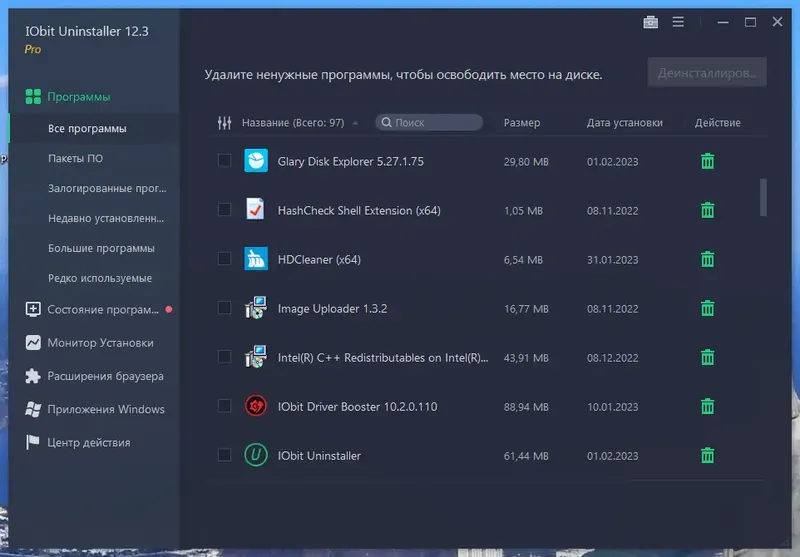Click the Программы sidebar heading
Image resolution: width=800 pixels, height=557 pixels.
tap(79, 96)
